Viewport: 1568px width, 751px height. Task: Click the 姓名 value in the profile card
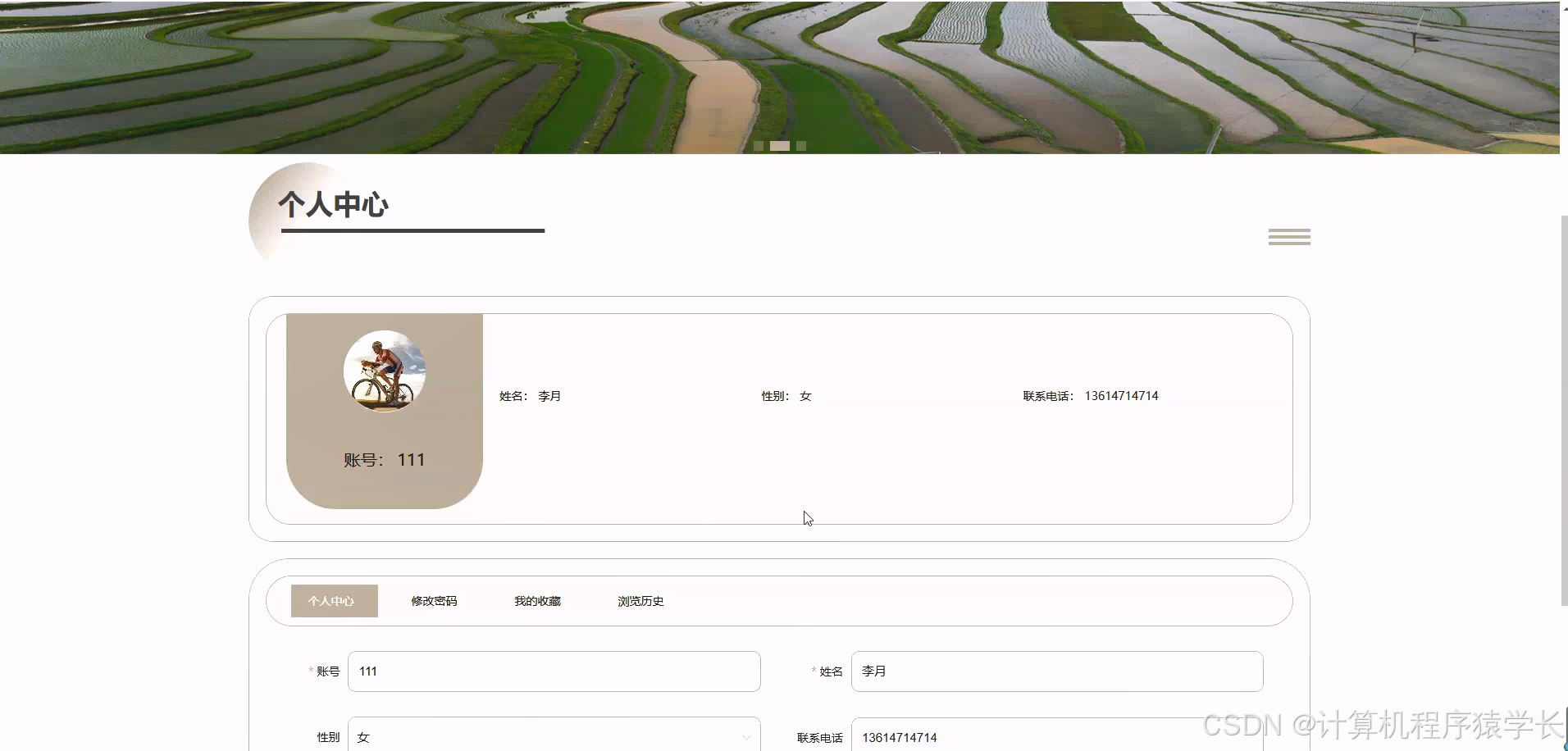point(549,396)
